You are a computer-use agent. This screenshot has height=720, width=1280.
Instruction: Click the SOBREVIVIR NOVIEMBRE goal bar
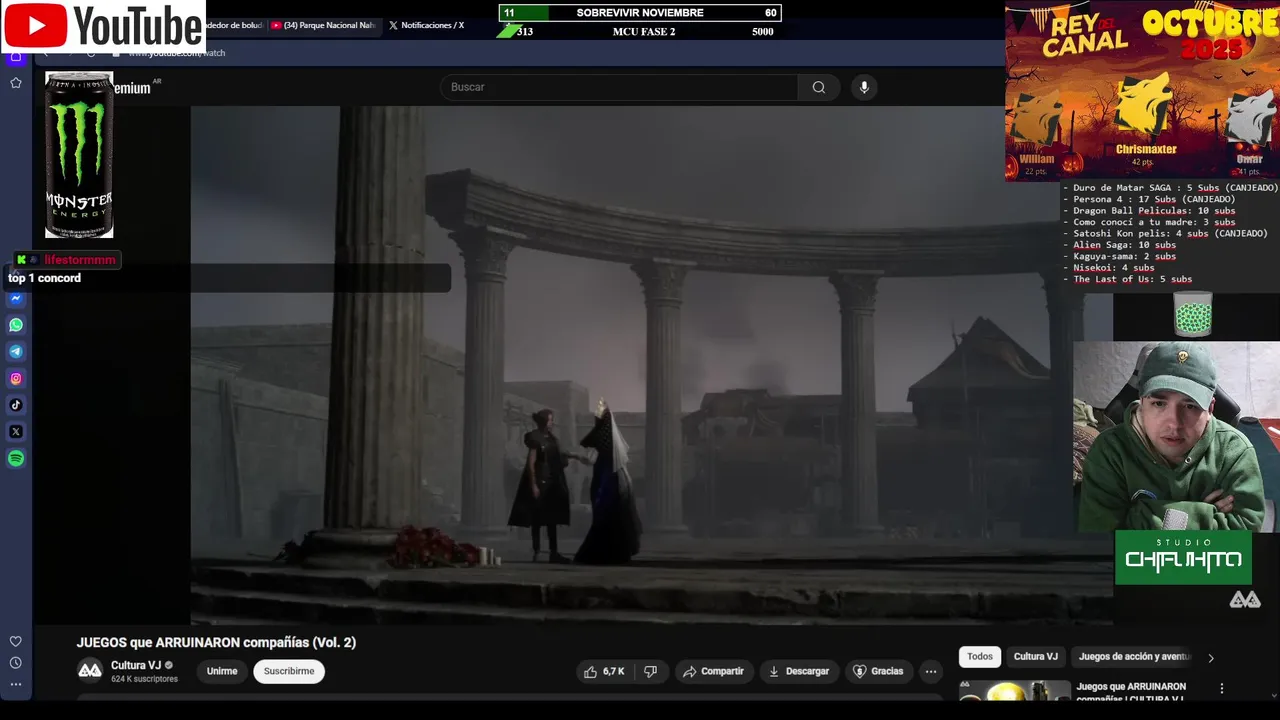[640, 13]
